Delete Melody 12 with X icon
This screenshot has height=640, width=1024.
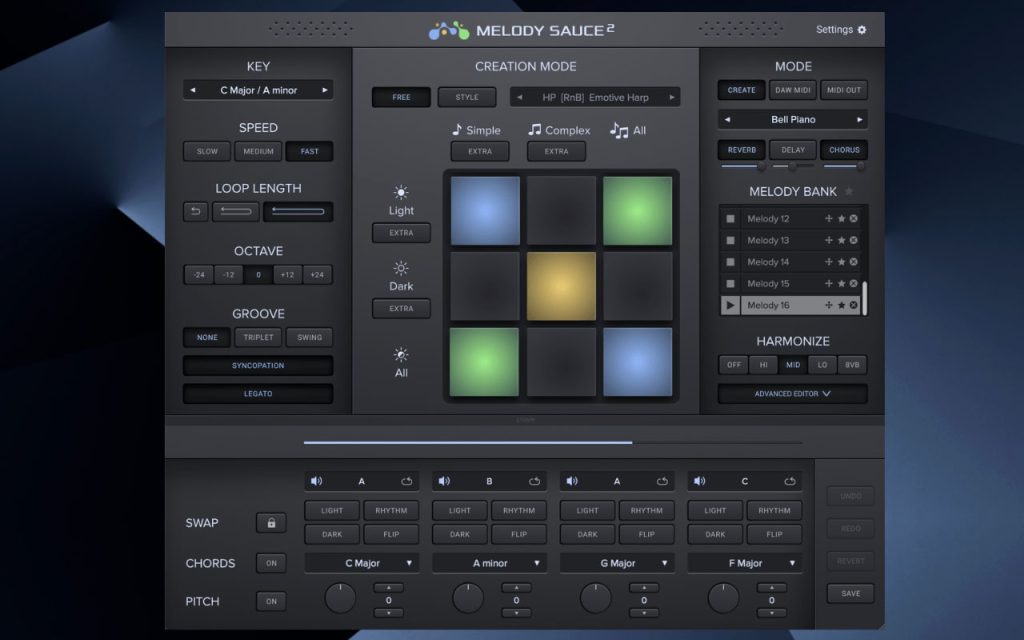point(854,219)
